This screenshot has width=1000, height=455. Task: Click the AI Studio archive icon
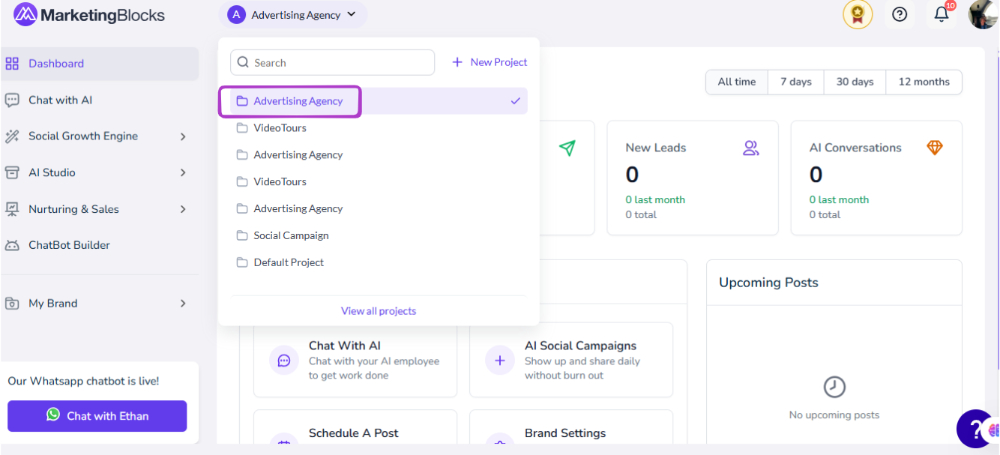pyautogui.click(x=12, y=172)
